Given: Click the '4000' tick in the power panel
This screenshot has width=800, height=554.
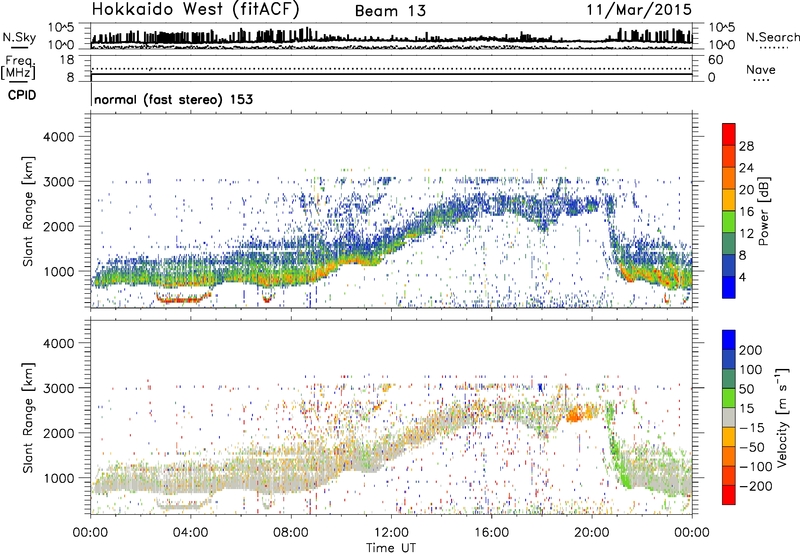Looking at the screenshot, I should coord(59,137).
